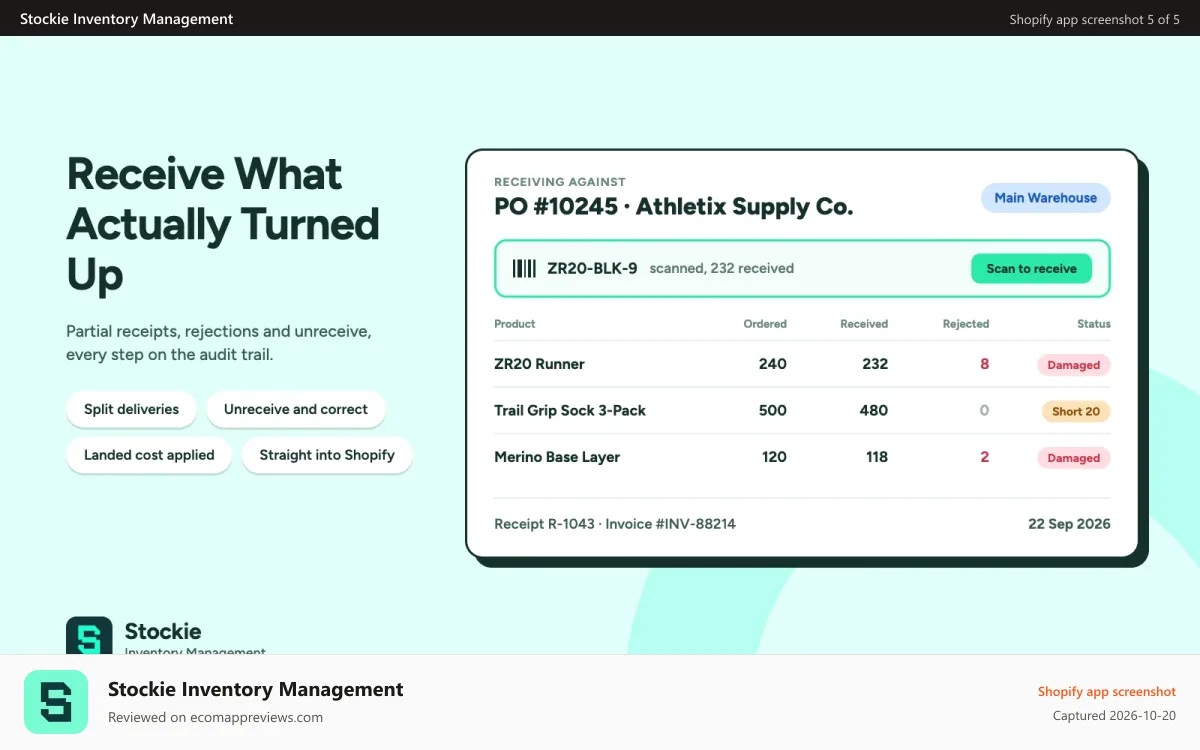Click the Damaged status on Merino Base Layer row
The width and height of the screenshot is (1200, 750).
coord(1073,458)
